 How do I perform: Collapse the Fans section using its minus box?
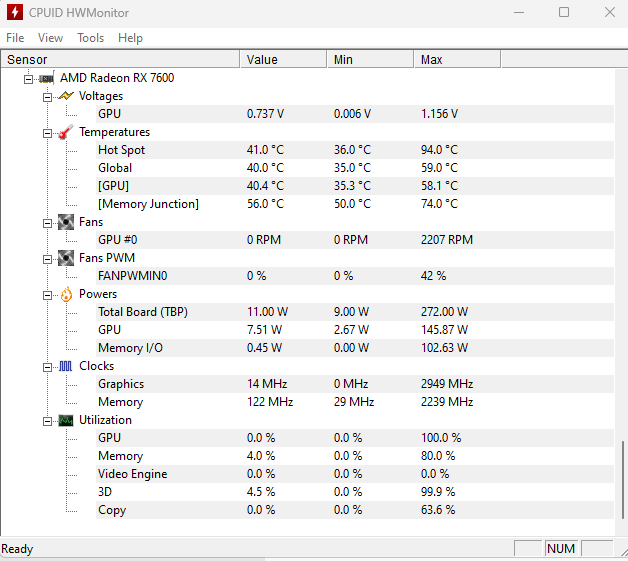click(x=47, y=223)
